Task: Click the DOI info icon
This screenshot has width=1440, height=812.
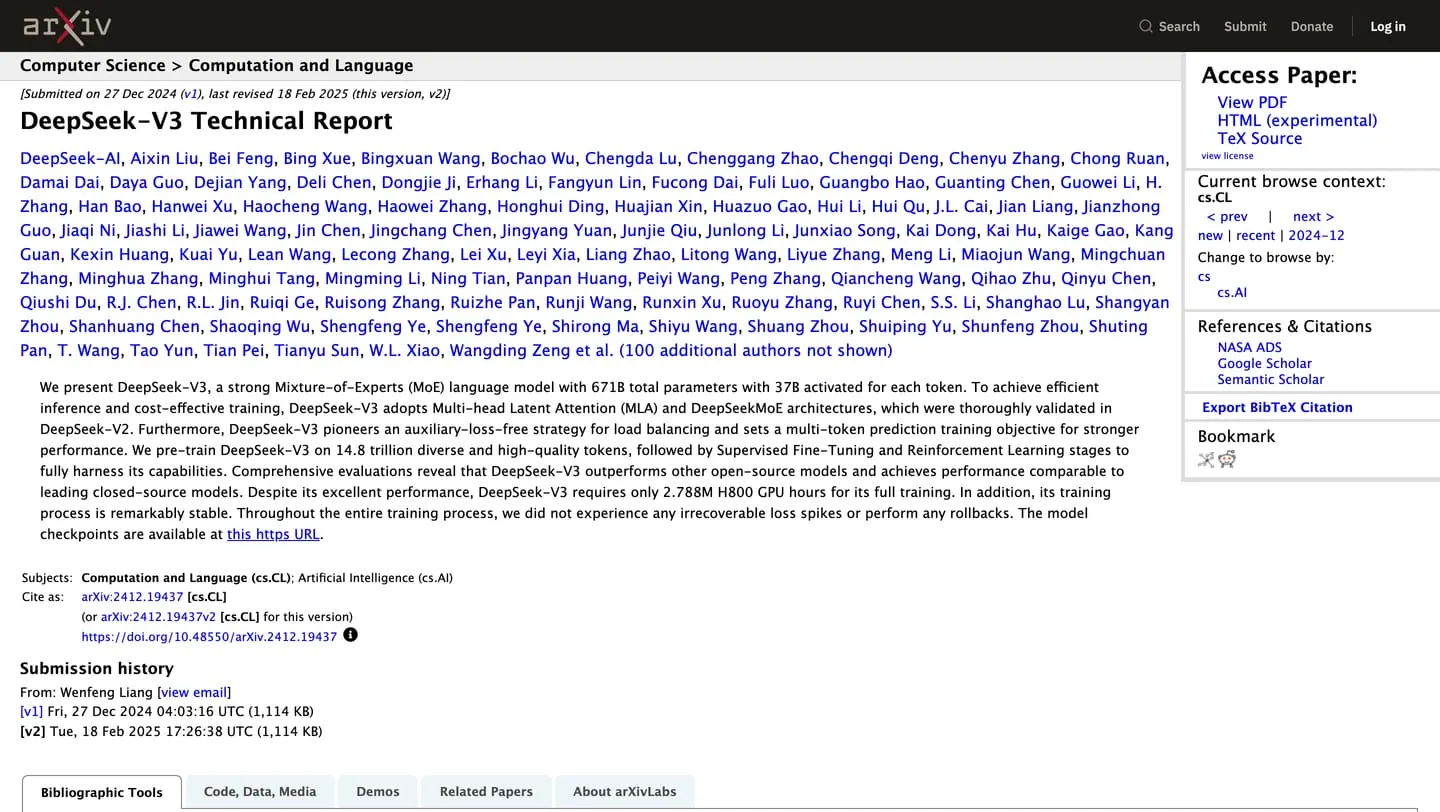Action: click(350, 635)
